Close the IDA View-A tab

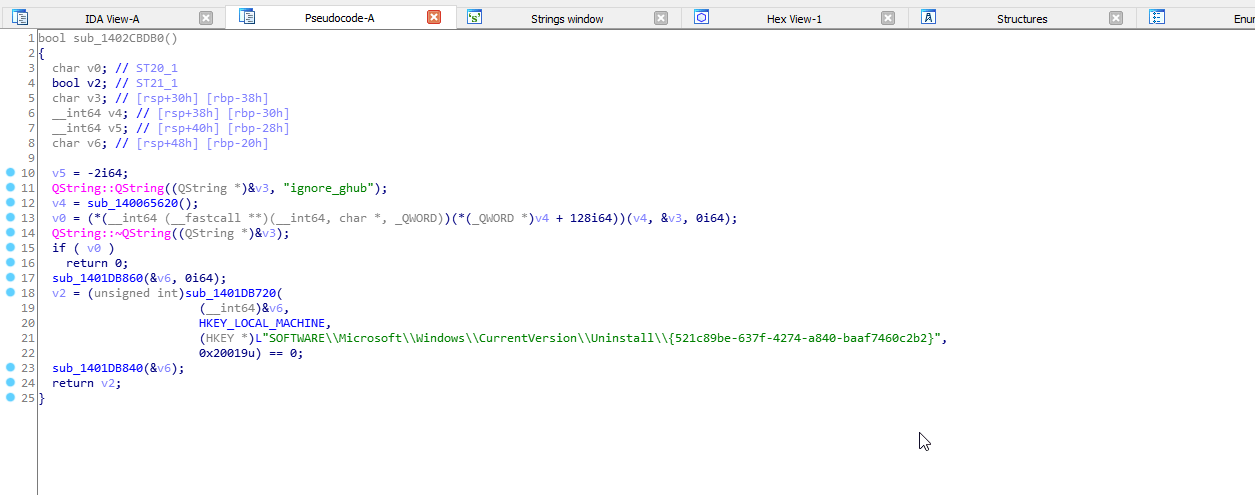tap(206, 18)
